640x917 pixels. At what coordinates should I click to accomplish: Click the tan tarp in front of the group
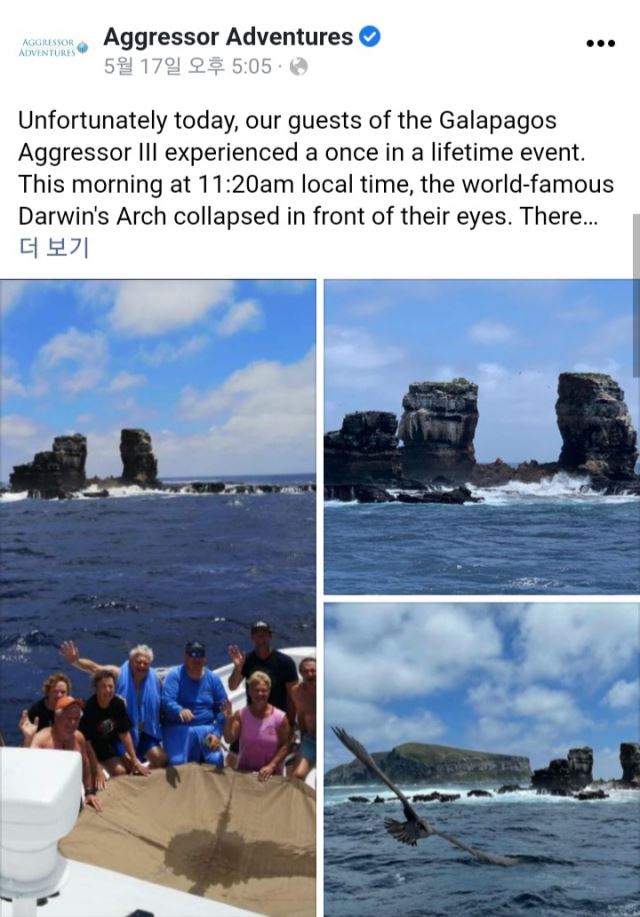pos(193,839)
